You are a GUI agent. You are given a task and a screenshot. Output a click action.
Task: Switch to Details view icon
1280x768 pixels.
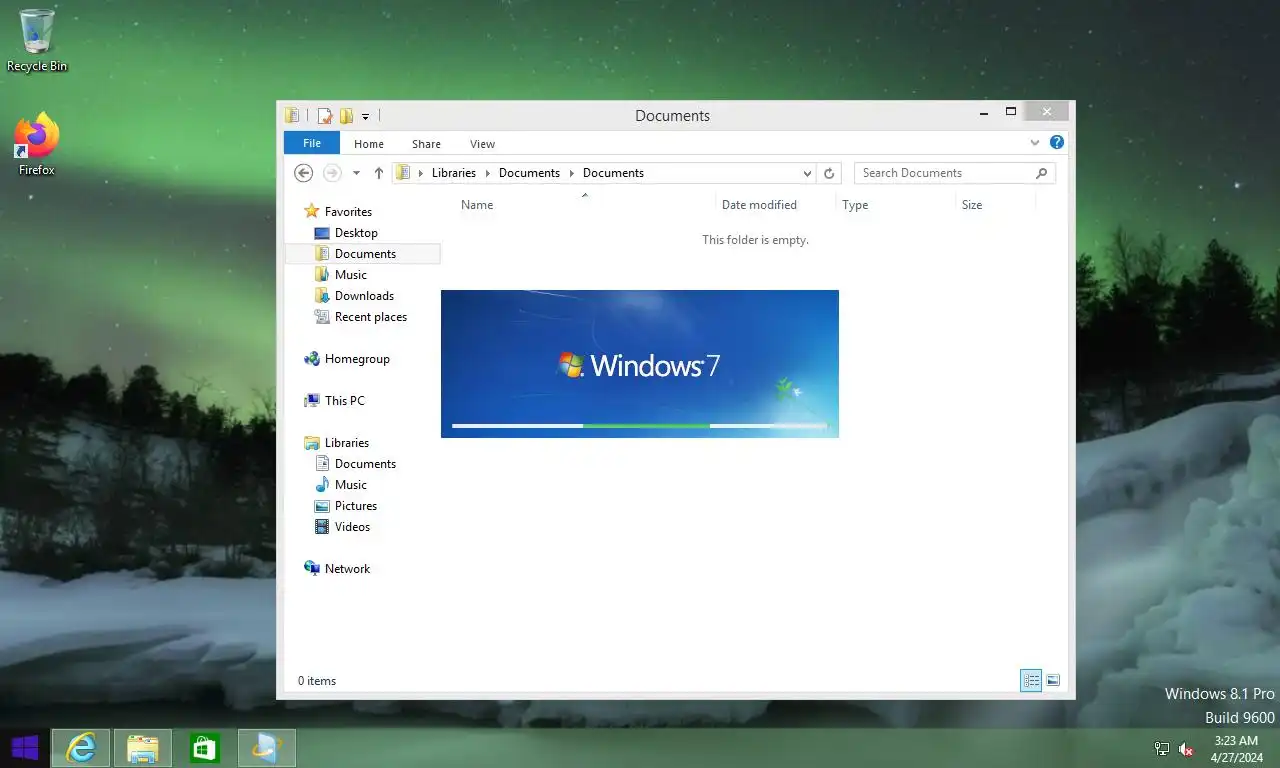(x=1031, y=681)
